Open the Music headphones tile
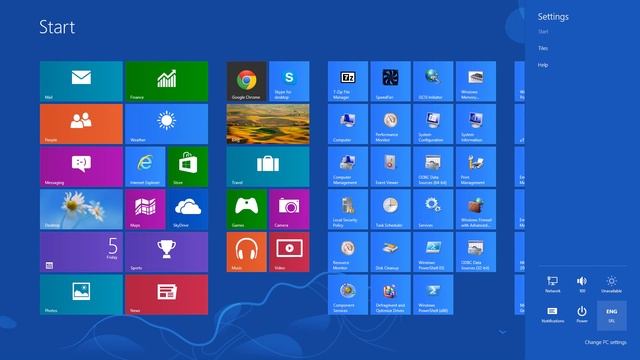The image size is (640, 360). [x=247, y=252]
